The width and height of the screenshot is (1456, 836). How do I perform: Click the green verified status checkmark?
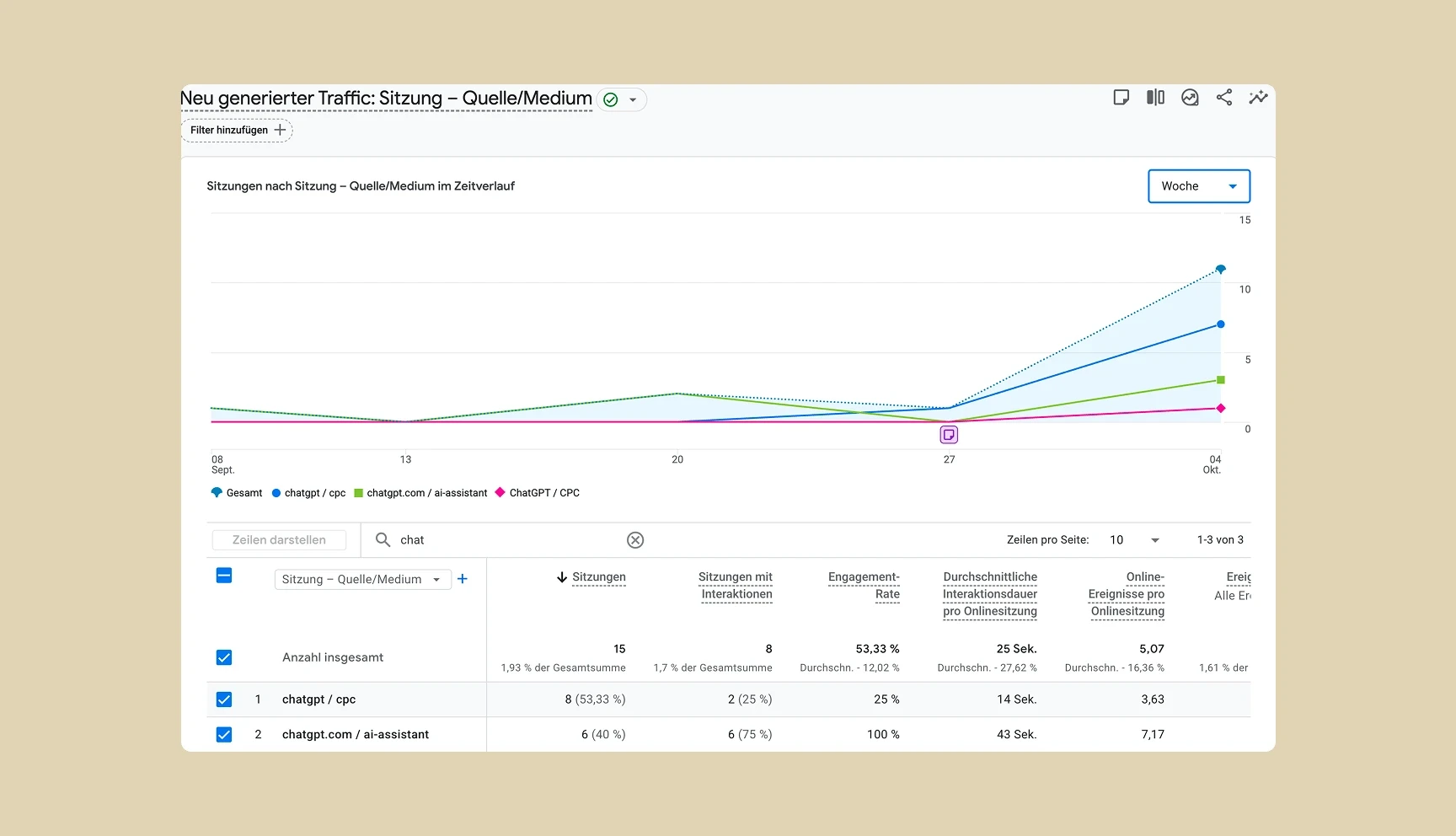pyautogui.click(x=611, y=99)
